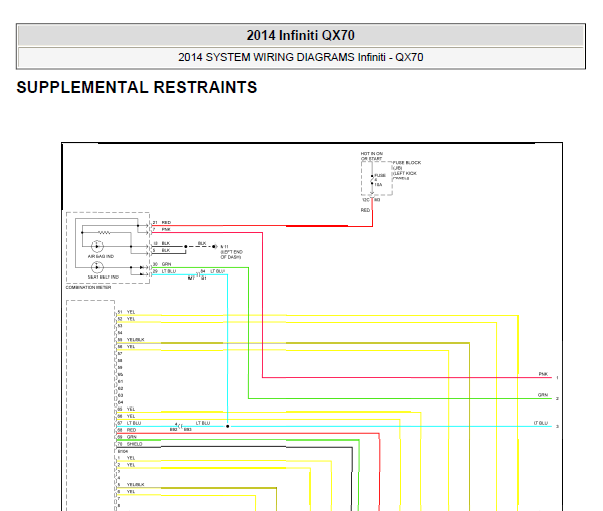Click the pin 68 'RED' wire label
The width and height of the screenshot is (603, 511).
pyautogui.click(x=132, y=430)
